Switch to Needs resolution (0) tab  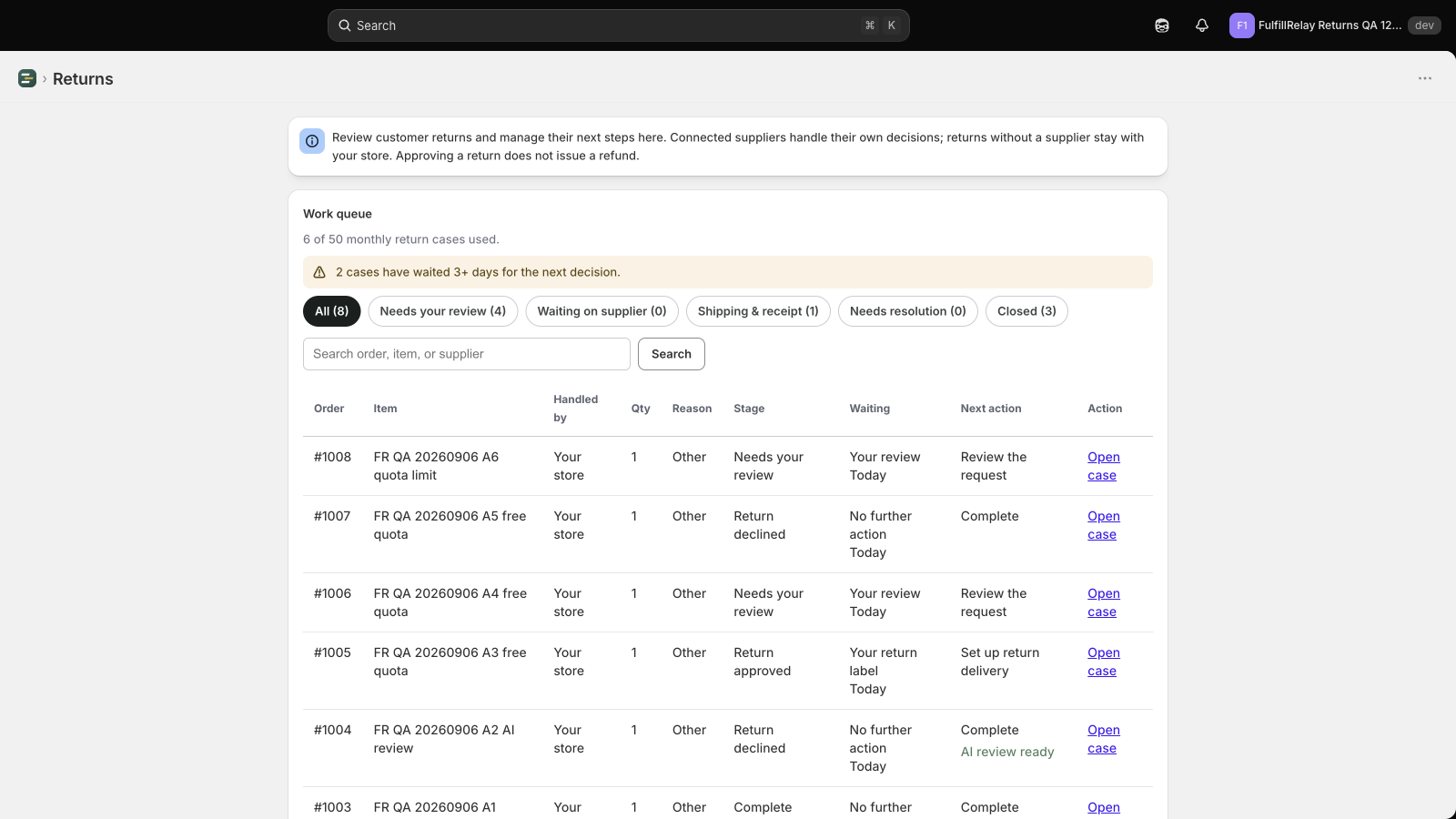[x=908, y=311]
